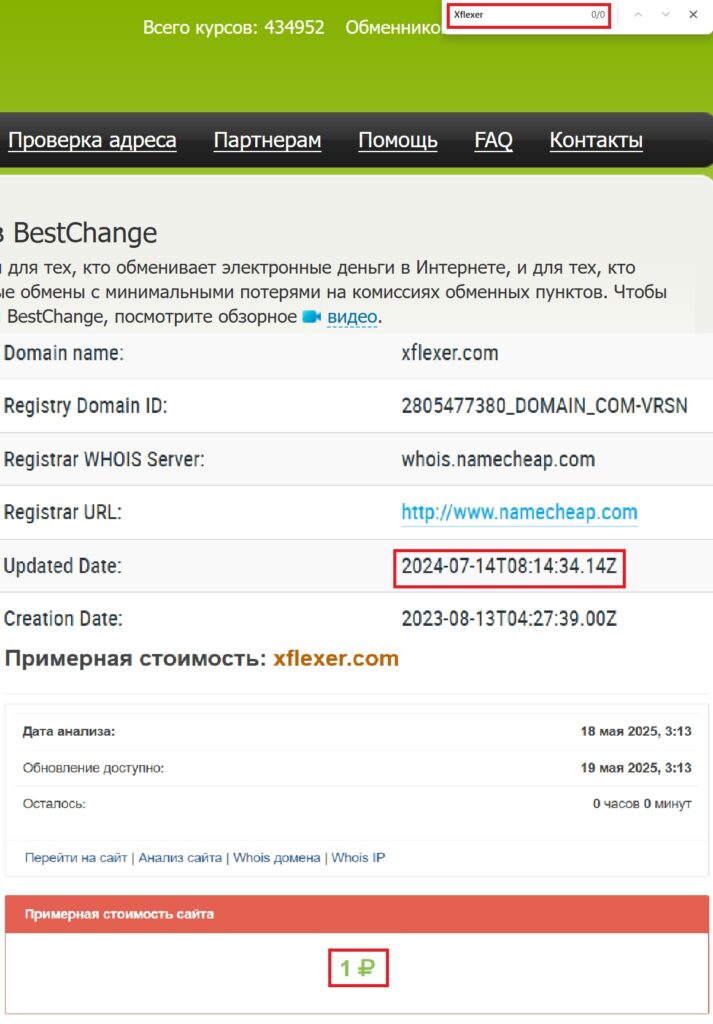This screenshot has height=1024, width=713.
Task: Click the 1 ₽ site value
Action: coord(357,968)
